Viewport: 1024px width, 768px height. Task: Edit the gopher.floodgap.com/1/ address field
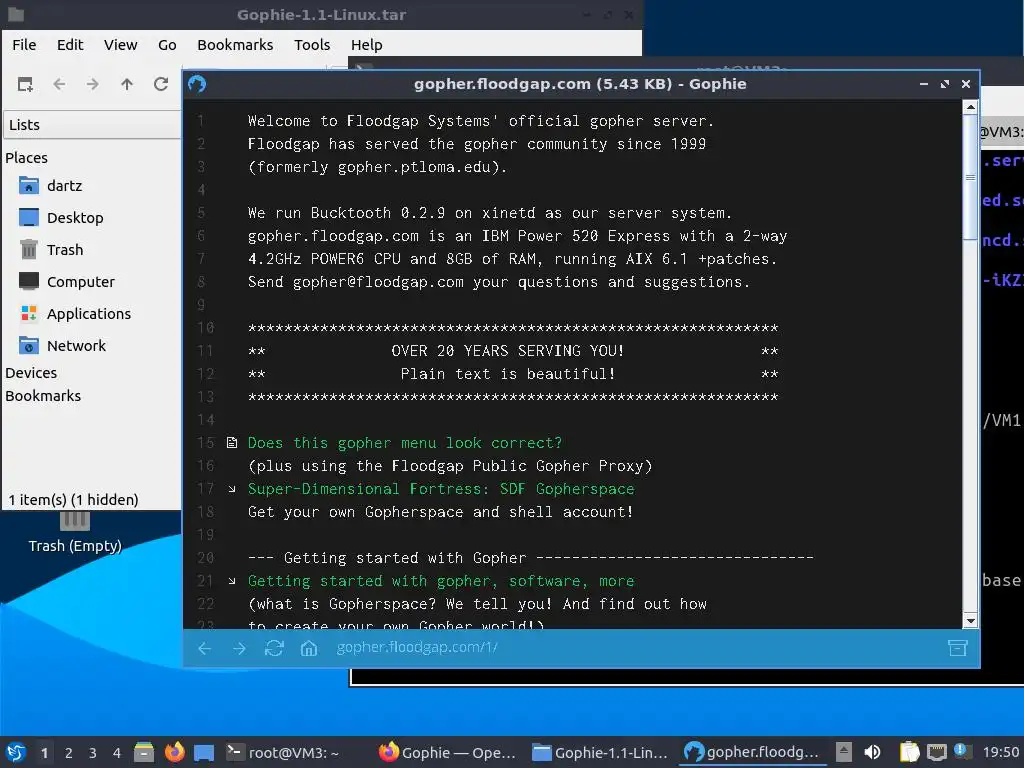point(417,647)
